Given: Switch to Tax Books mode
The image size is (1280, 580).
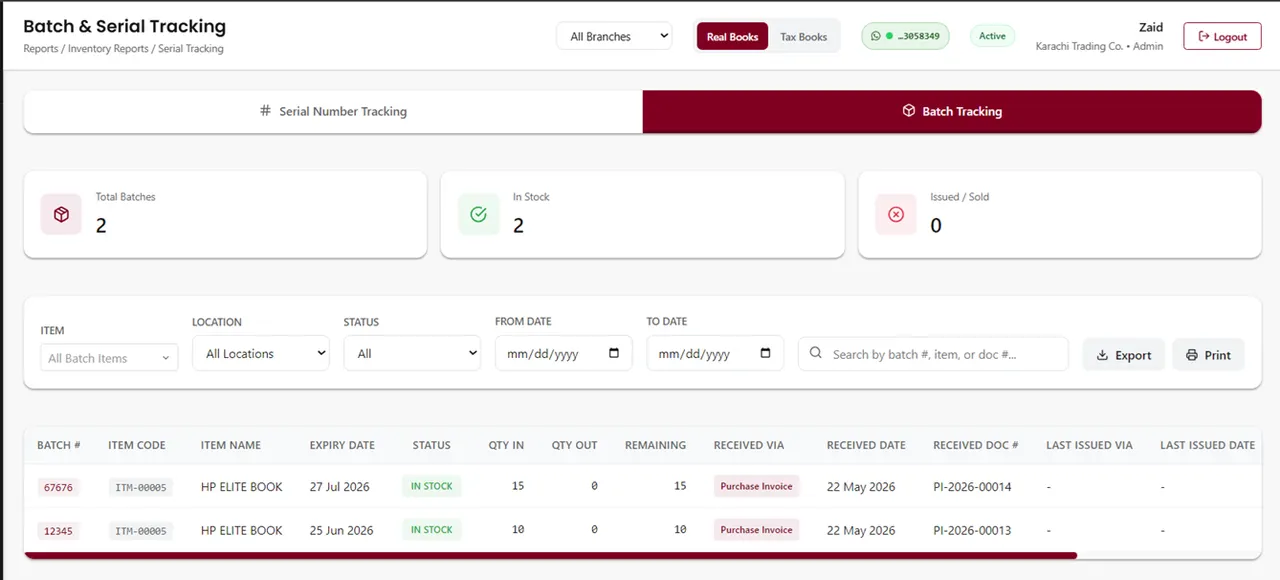Looking at the screenshot, I should pos(804,36).
